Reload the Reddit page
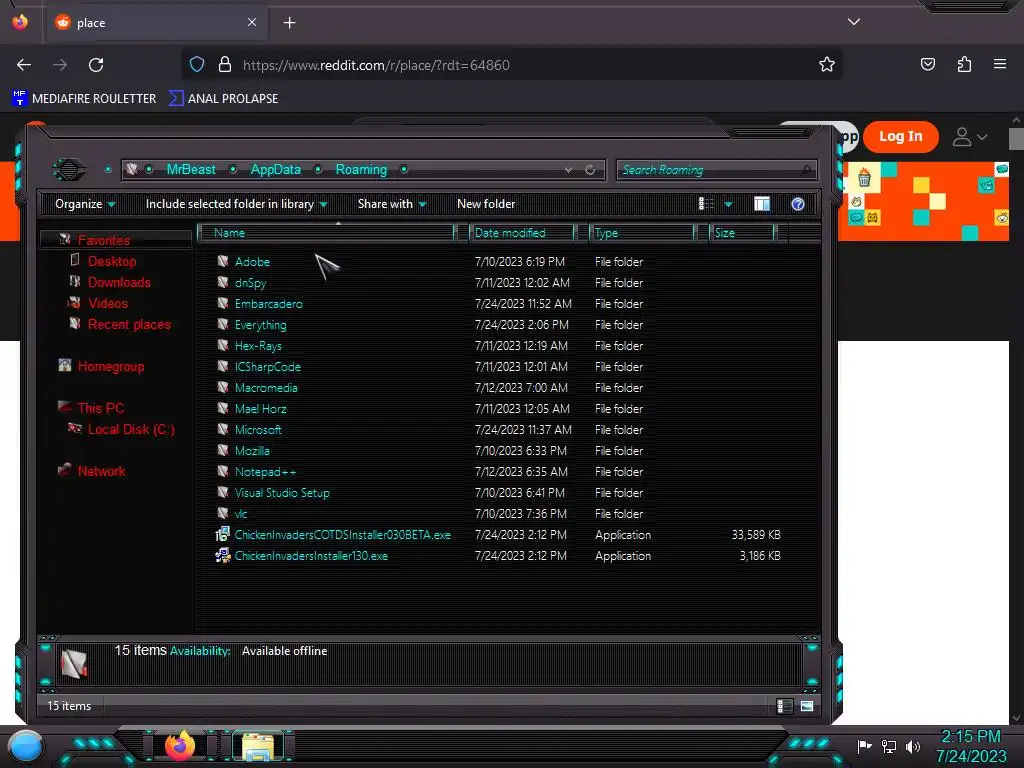1024x768 pixels. tap(96, 65)
